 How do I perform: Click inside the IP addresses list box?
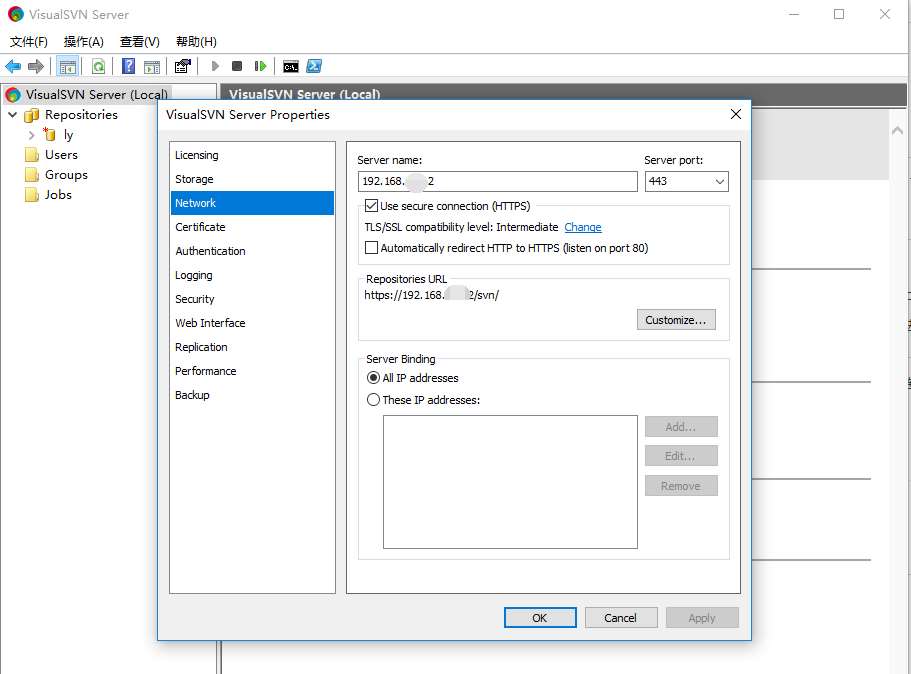coord(510,482)
